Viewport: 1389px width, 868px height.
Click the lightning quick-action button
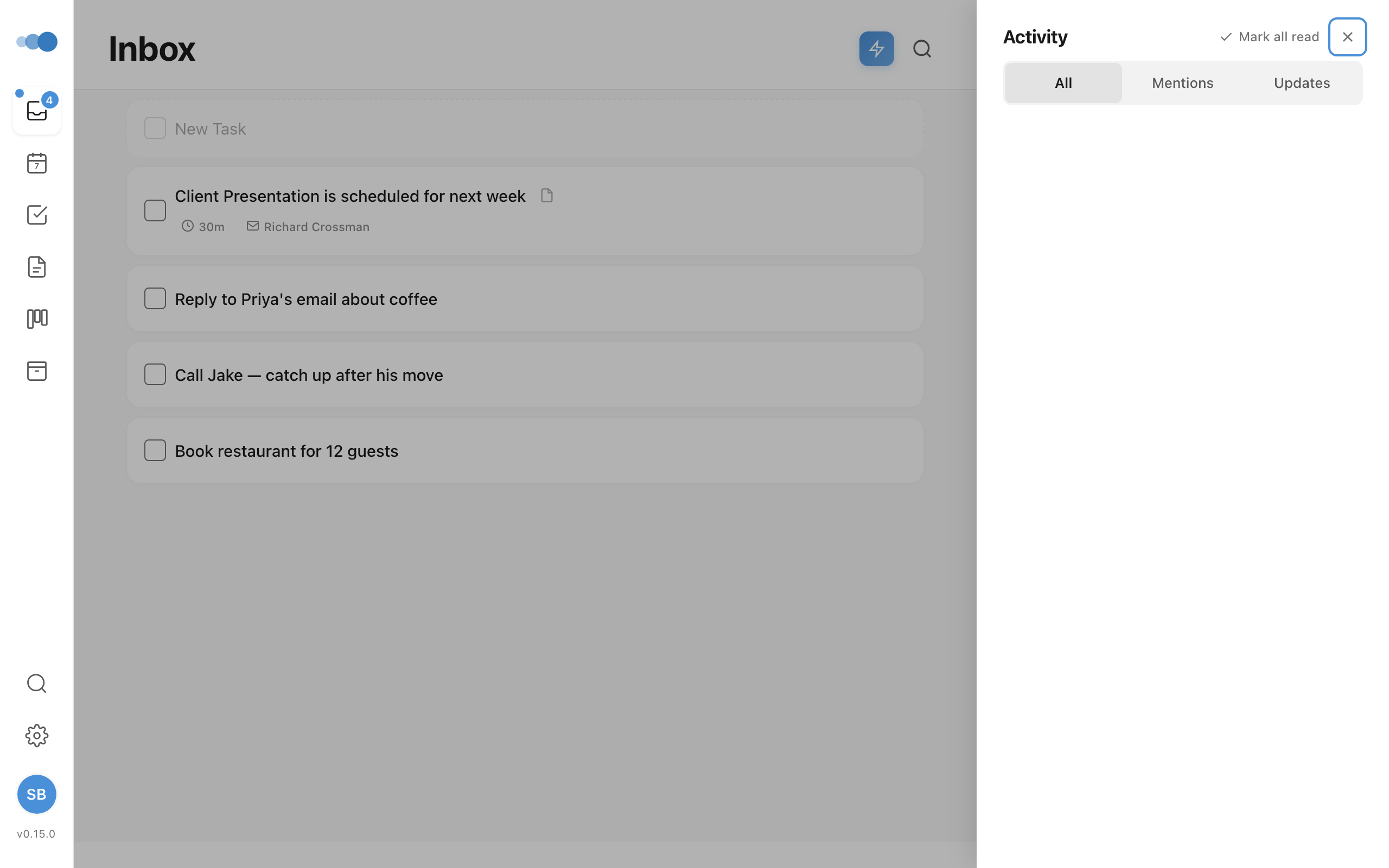pos(875,49)
